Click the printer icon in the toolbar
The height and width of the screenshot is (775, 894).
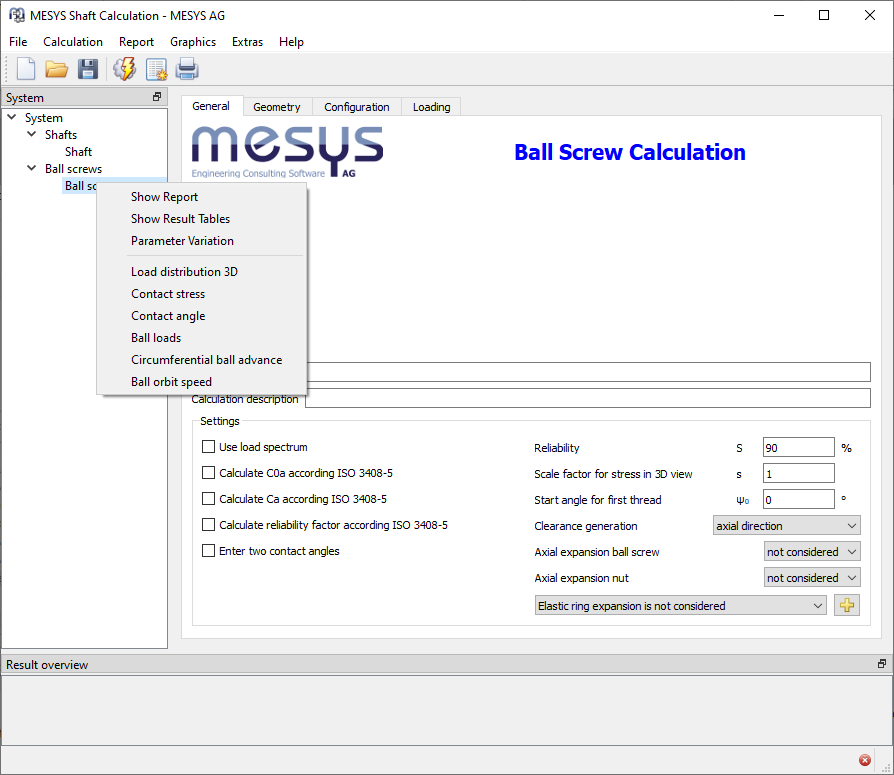click(x=187, y=69)
